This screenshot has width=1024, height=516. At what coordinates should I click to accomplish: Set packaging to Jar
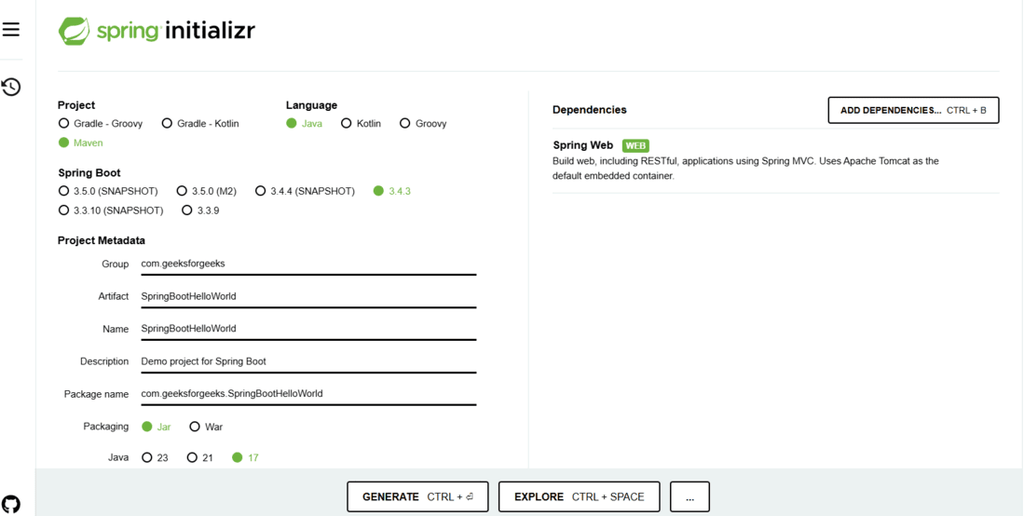tap(156, 427)
